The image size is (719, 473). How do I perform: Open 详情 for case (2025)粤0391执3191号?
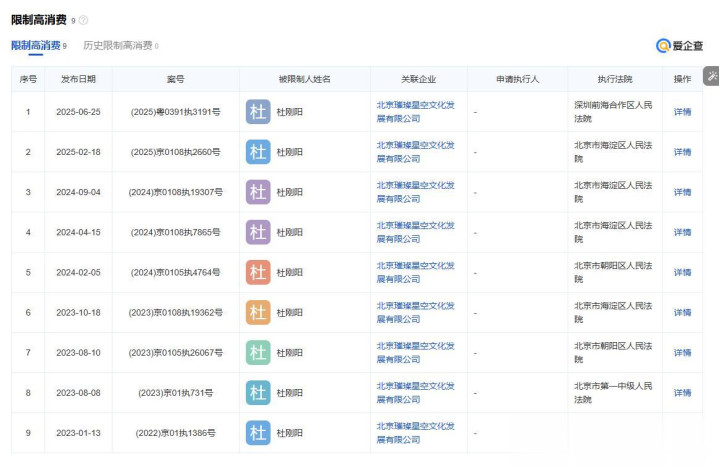(682, 112)
